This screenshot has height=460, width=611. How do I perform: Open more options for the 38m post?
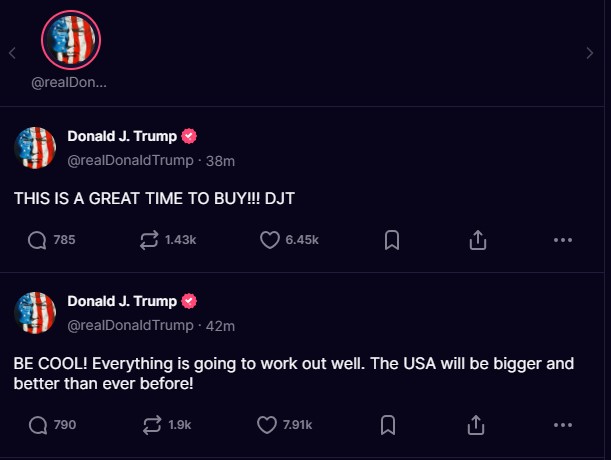(562, 240)
